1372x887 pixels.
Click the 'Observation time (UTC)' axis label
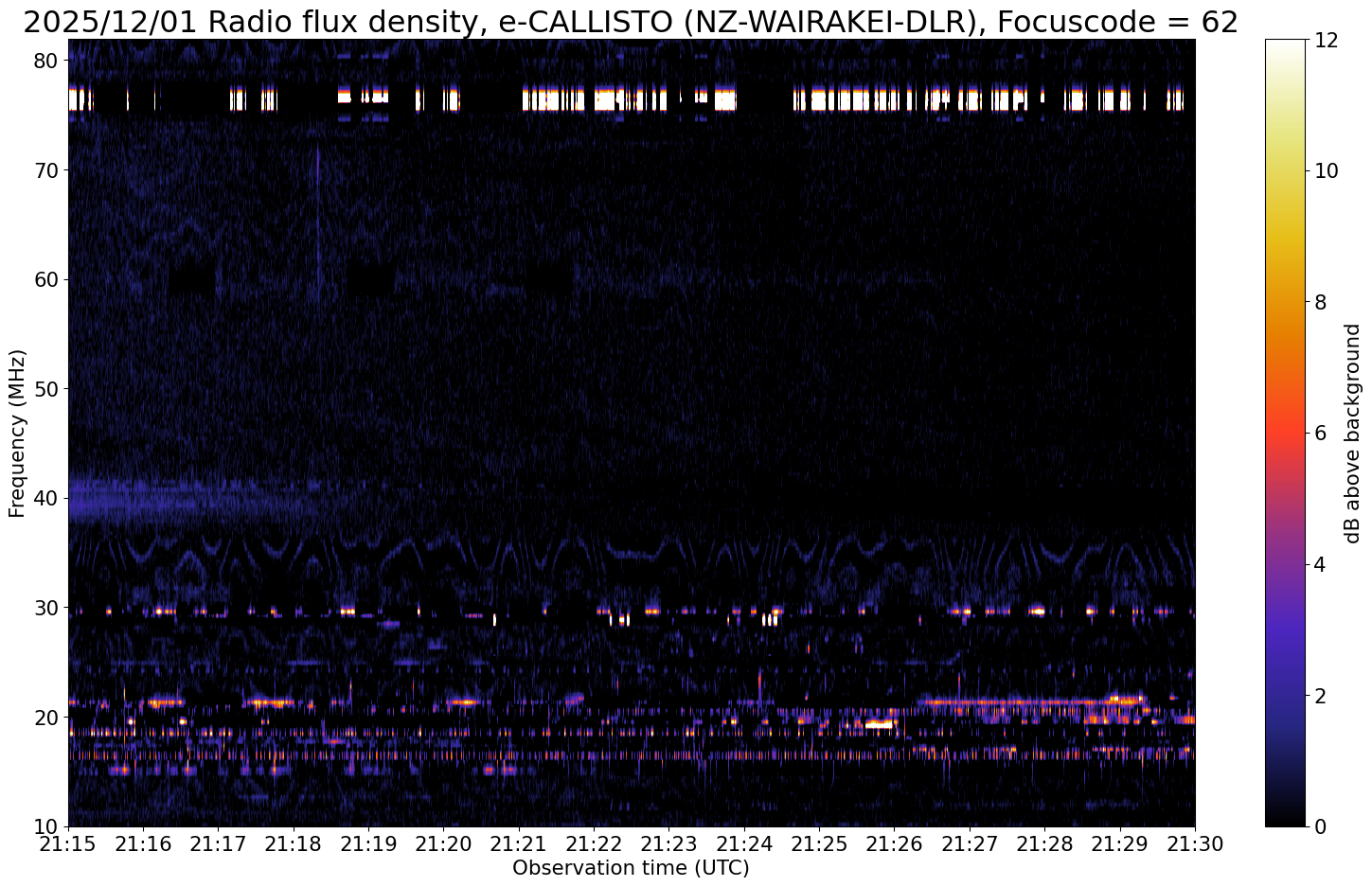pyautogui.click(x=631, y=868)
